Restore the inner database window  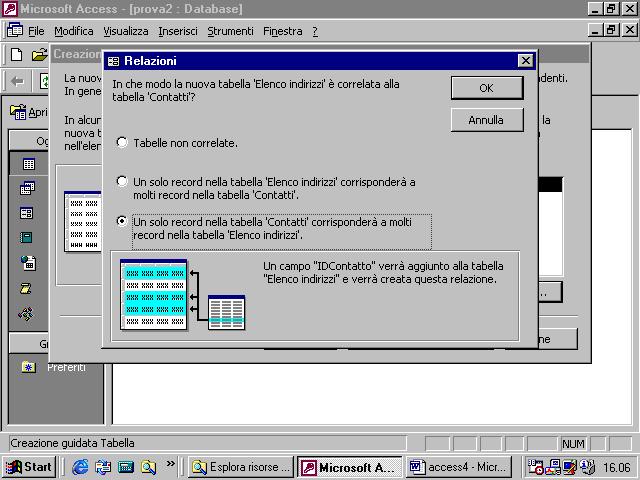click(611, 30)
